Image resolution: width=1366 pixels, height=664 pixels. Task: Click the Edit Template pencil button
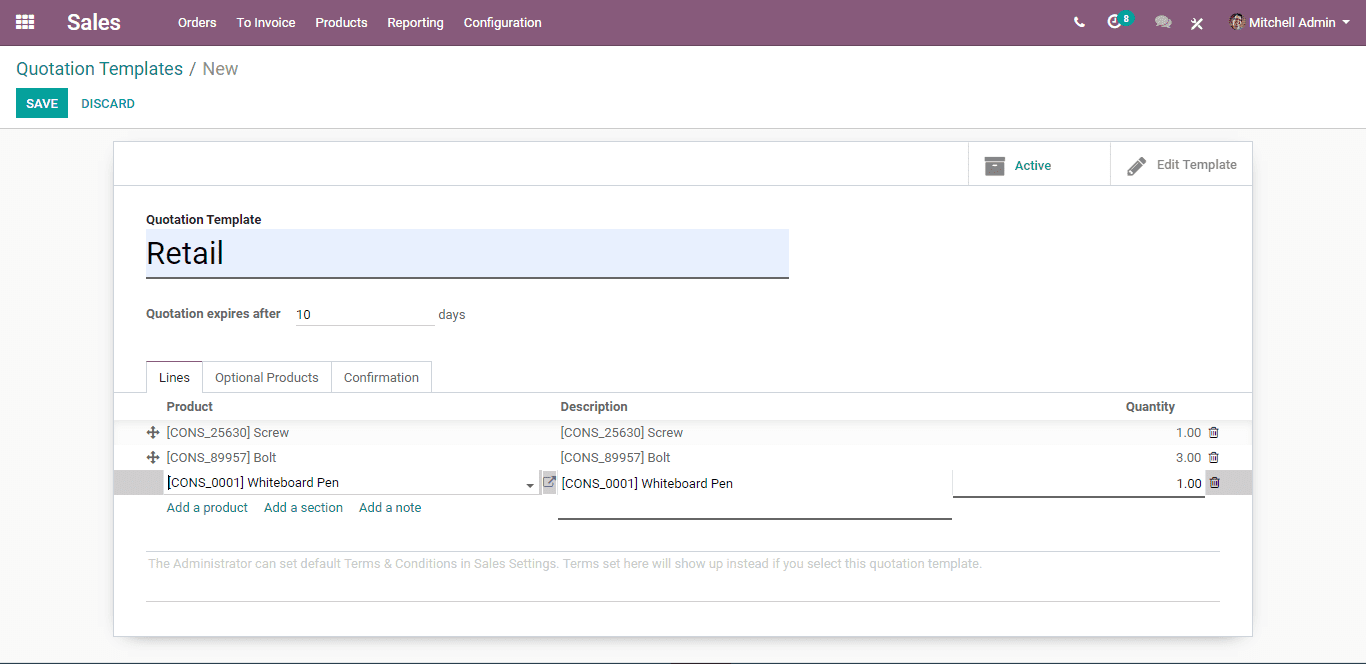[x=1181, y=164]
